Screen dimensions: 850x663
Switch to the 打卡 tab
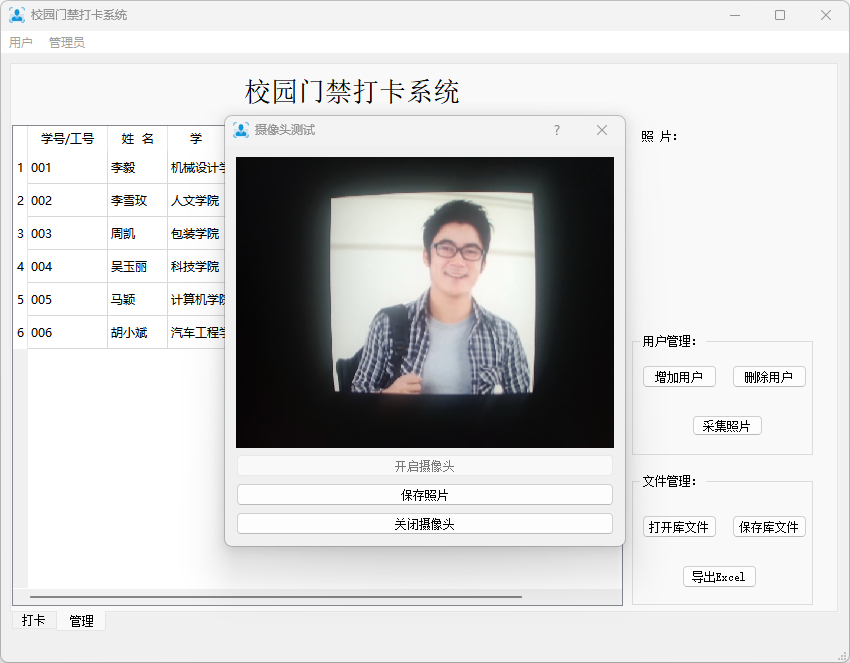(x=34, y=621)
